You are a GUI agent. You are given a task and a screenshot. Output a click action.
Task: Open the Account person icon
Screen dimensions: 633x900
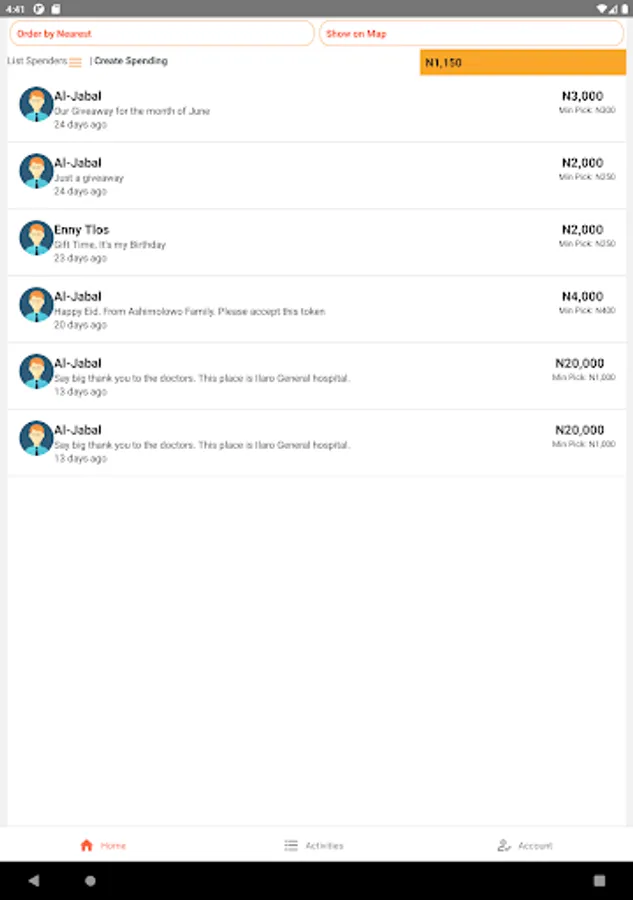tap(504, 845)
